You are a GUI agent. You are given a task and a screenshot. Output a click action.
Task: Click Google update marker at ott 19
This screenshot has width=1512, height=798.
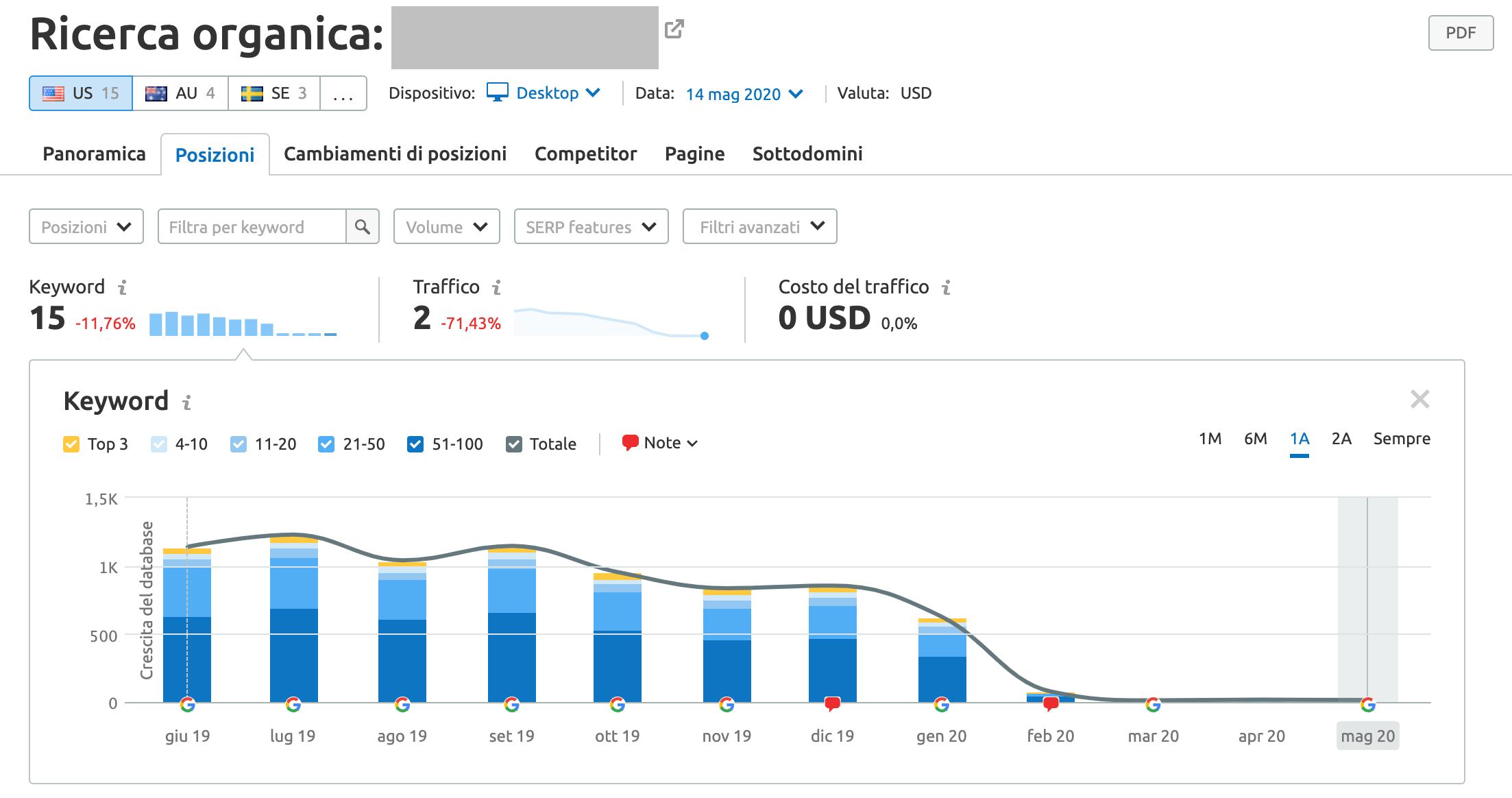(618, 704)
